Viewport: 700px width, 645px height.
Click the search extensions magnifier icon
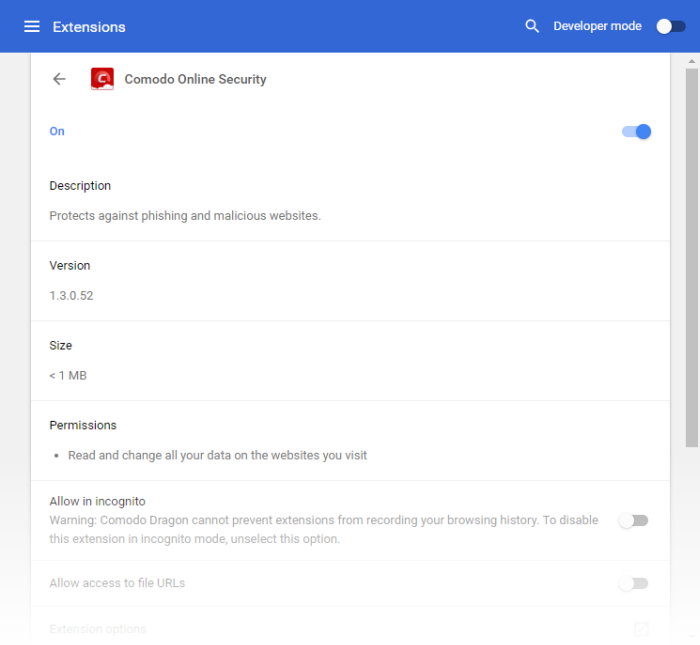pyautogui.click(x=532, y=26)
